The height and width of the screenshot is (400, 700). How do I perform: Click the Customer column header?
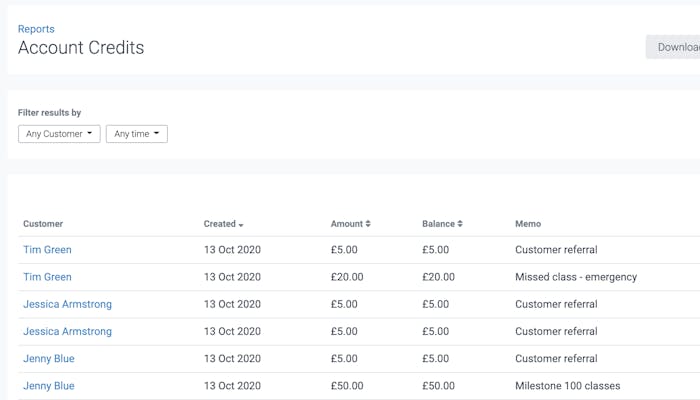[43, 224]
